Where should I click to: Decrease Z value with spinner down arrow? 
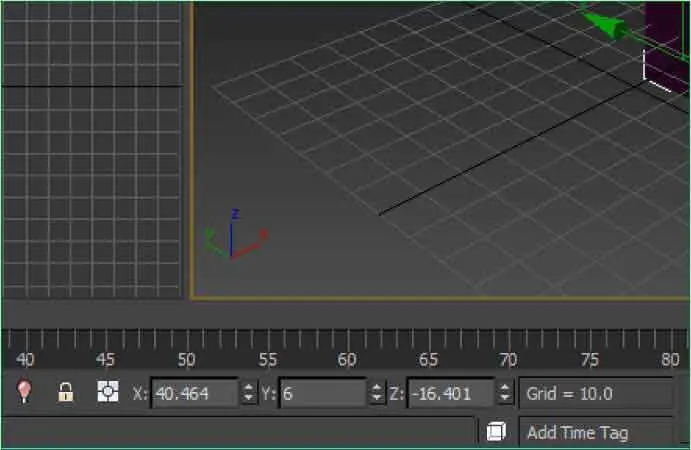tap(505, 398)
